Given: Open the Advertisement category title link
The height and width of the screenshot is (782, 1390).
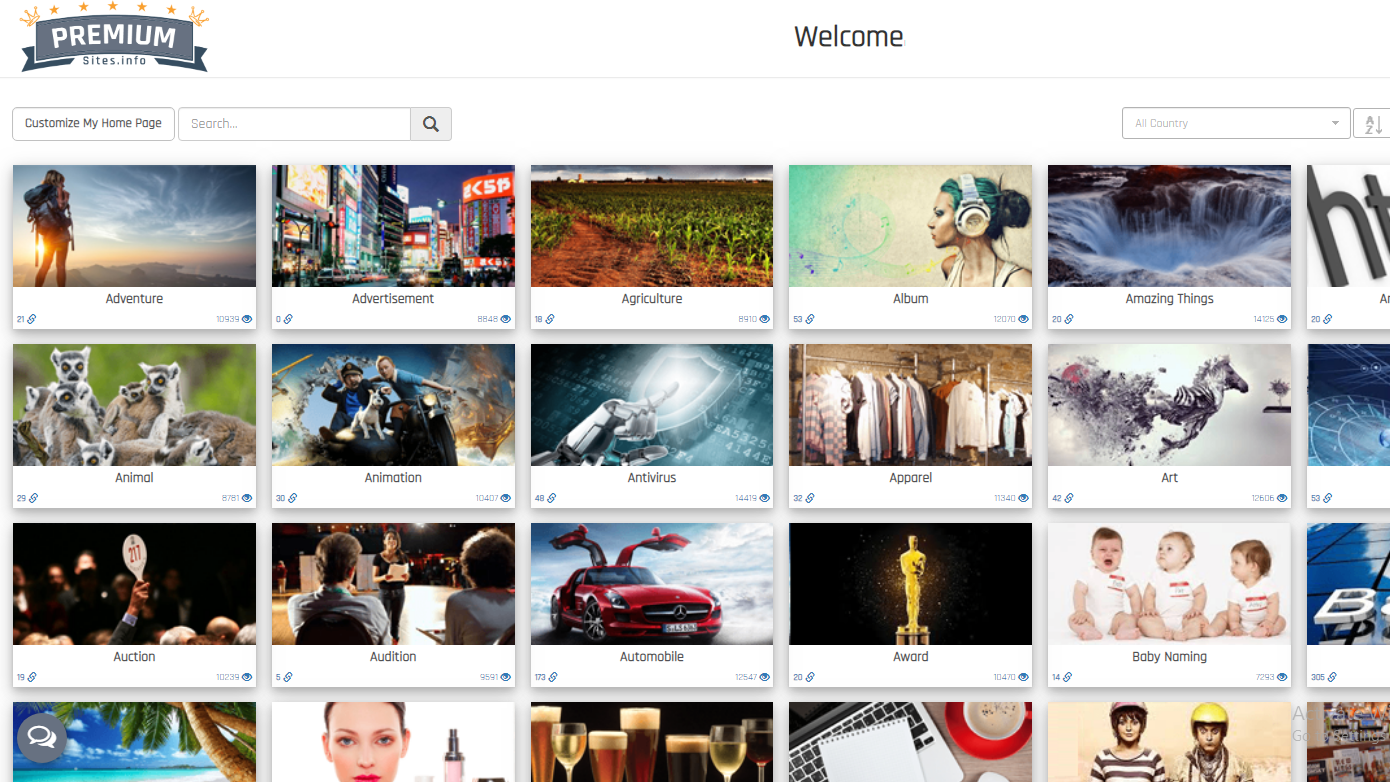Looking at the screenshot, I should 393,299.
